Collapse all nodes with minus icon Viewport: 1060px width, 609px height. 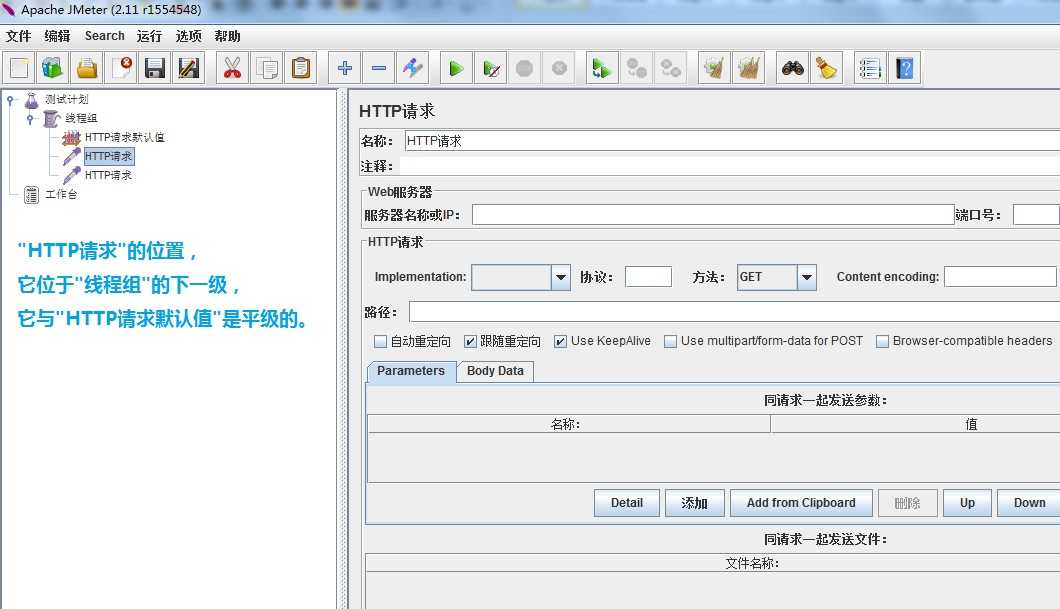click(379, 68)
